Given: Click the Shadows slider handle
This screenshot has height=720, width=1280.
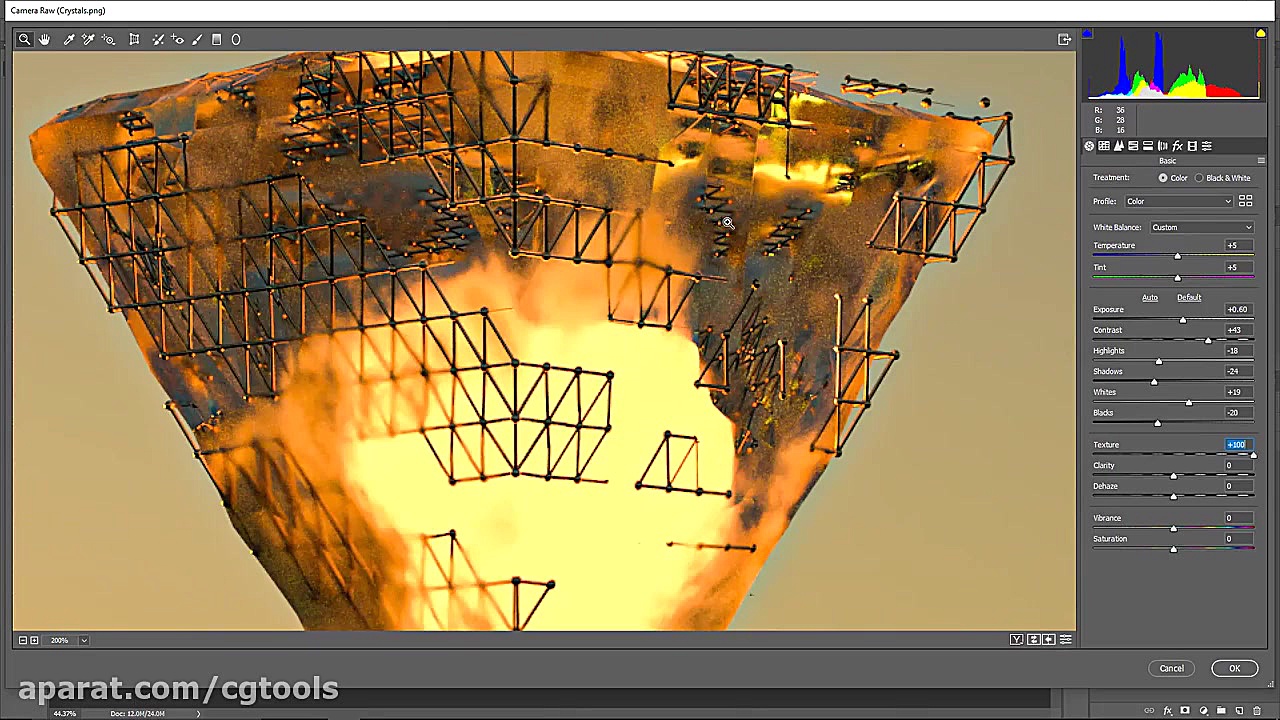Looking at the screenshot, I should (1154, 382).
